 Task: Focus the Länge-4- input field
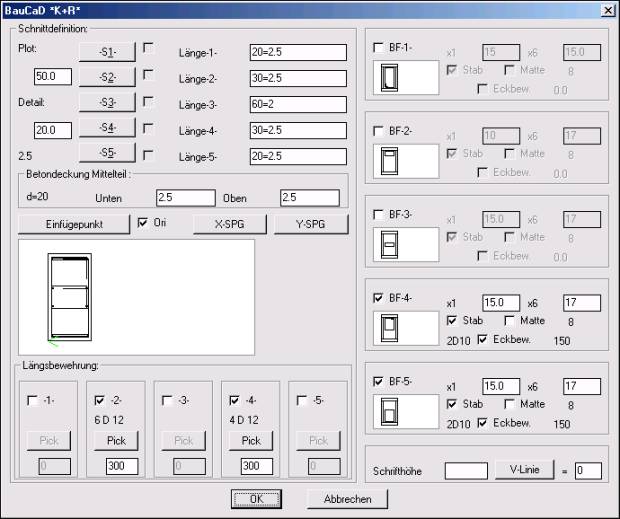(x=298, y=130)
